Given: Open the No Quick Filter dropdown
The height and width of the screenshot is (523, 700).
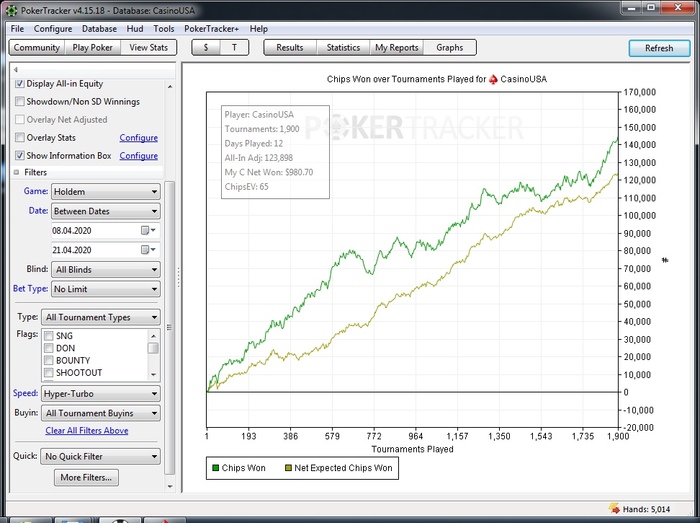Looking at the screenshot, I should pyautogui.click(x=101, y=457).
